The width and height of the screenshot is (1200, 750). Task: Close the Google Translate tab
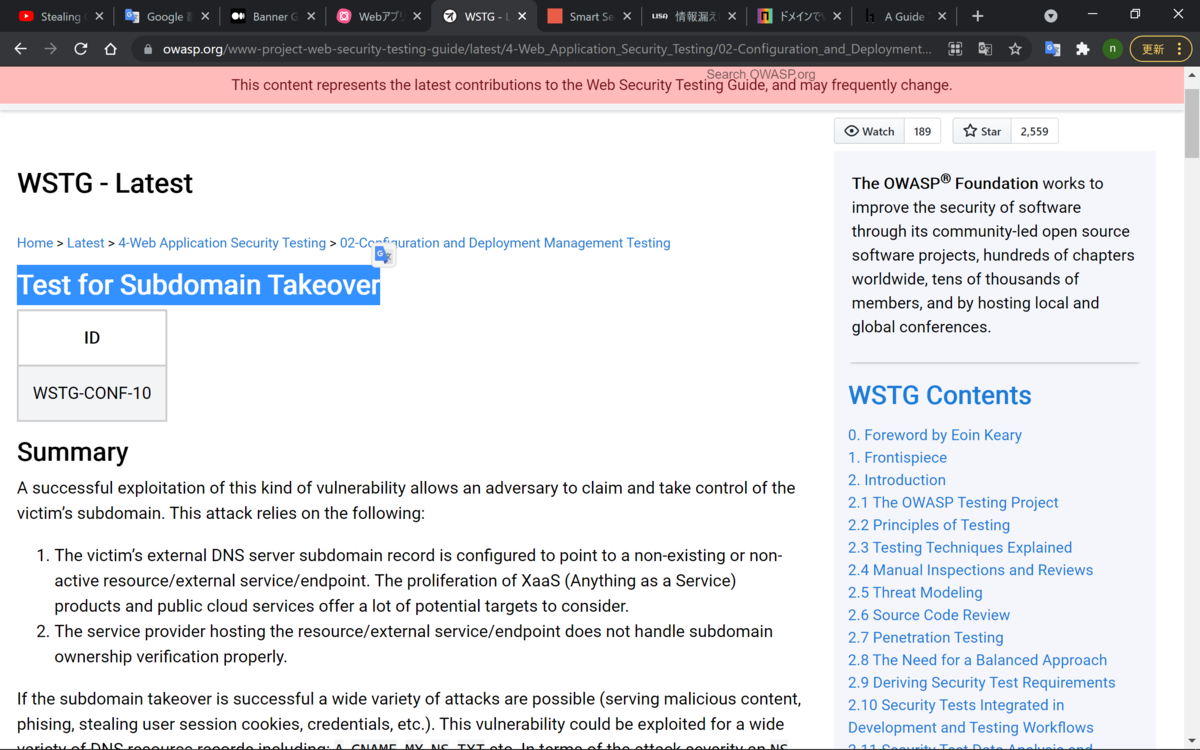[x=205, y=16]
